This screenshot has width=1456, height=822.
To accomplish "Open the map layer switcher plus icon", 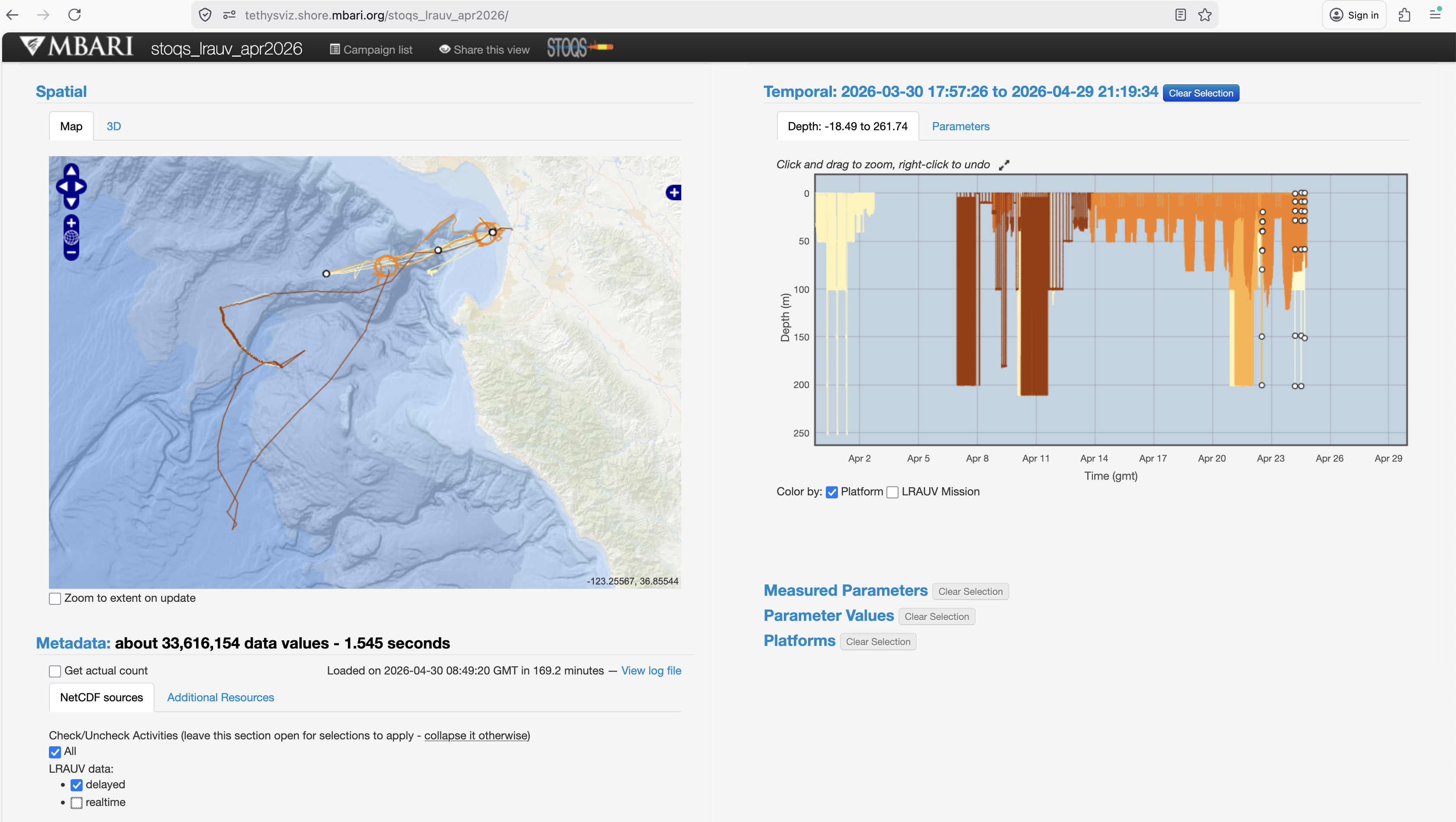I will (673, 193).
